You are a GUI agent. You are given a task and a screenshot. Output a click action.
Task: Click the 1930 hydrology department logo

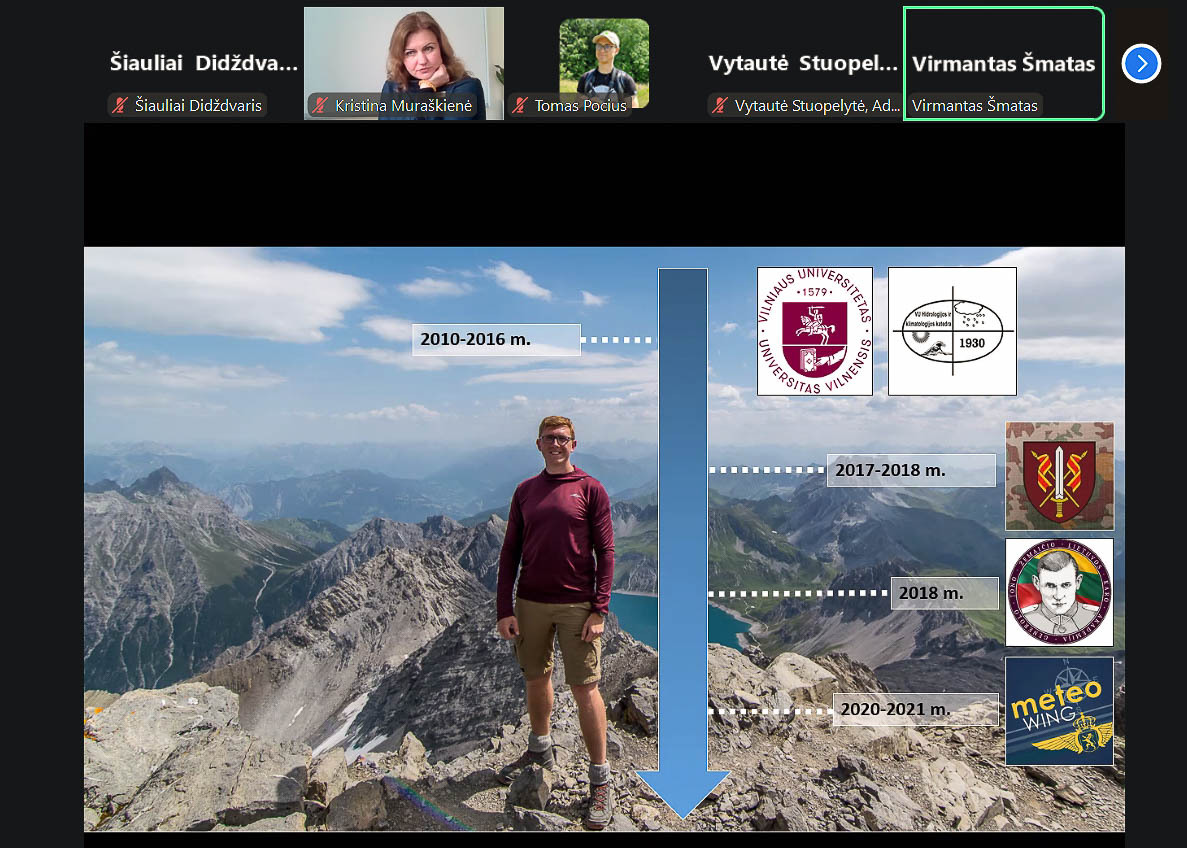click(x=952, y=331)
